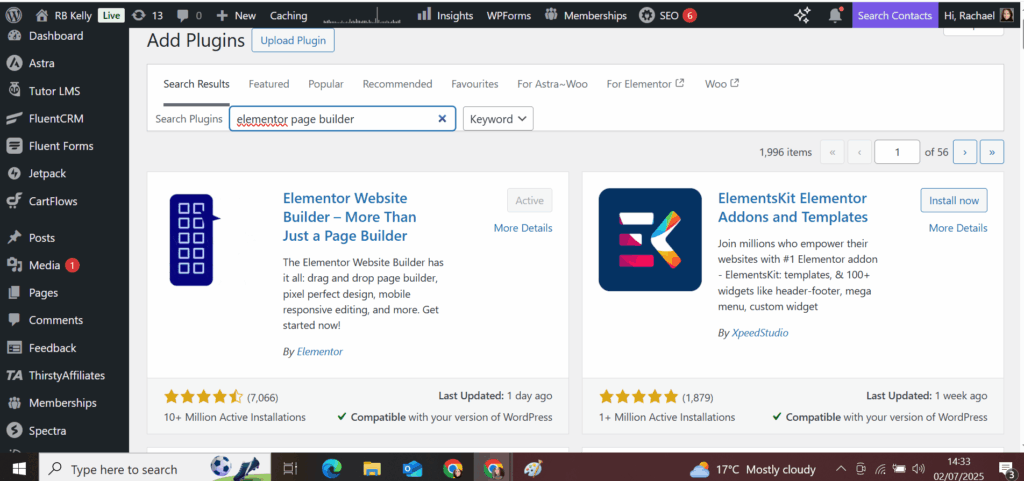Open the Hi, Rachael account menu

point(977,15)
